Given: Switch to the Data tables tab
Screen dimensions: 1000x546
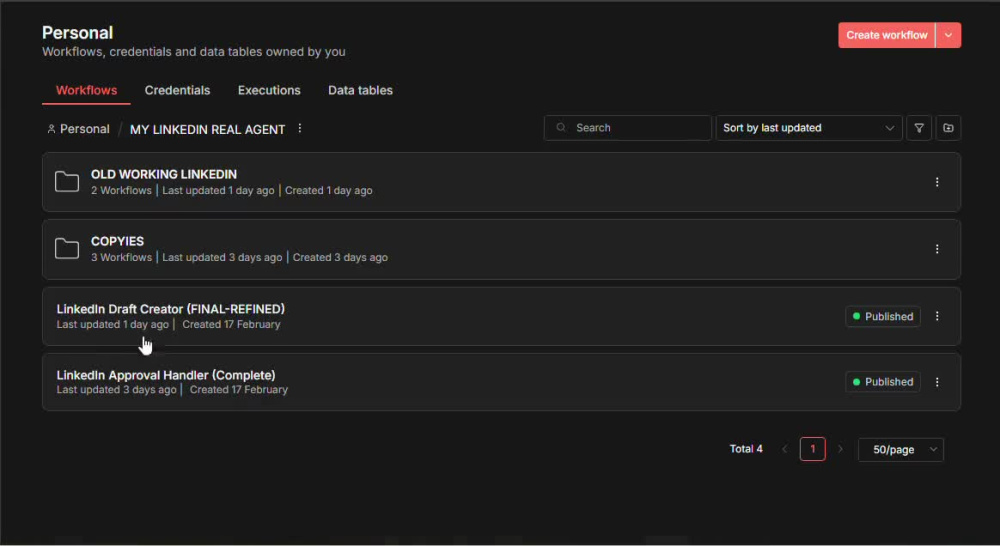Looking at the screenshot, I should coord(360,91).
